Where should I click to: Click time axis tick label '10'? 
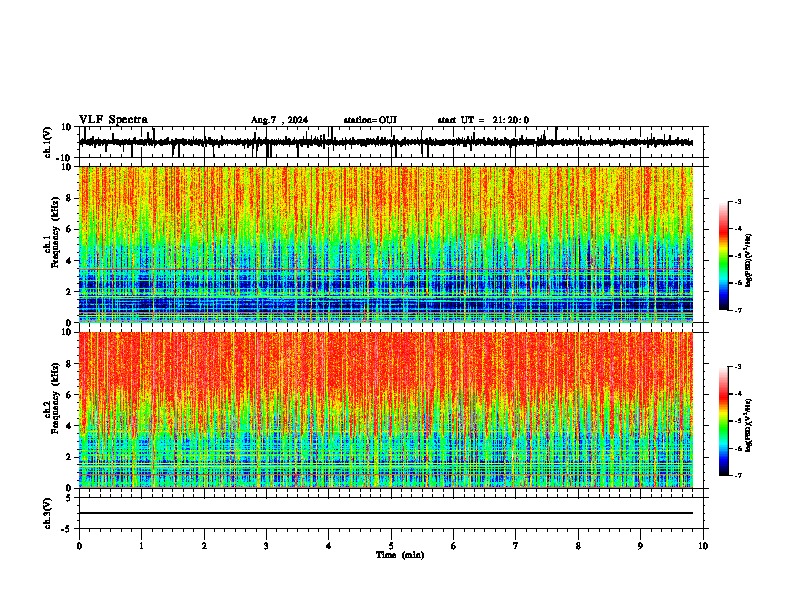click(703, 546)
